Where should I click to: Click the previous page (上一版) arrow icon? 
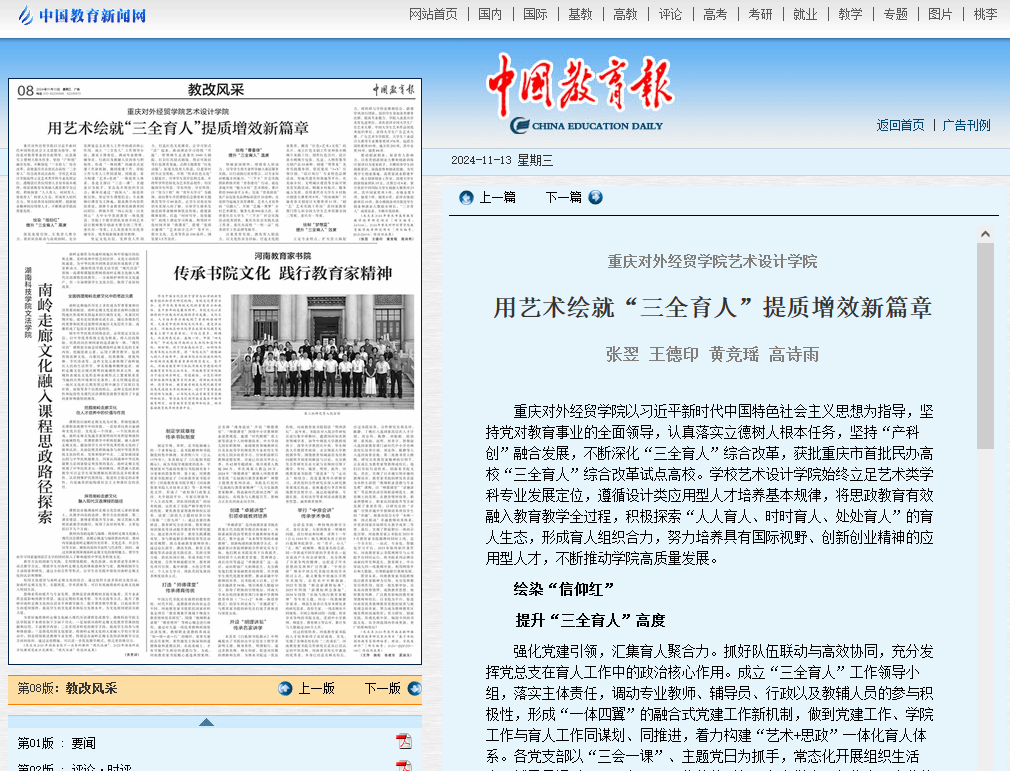coord(285,688)
